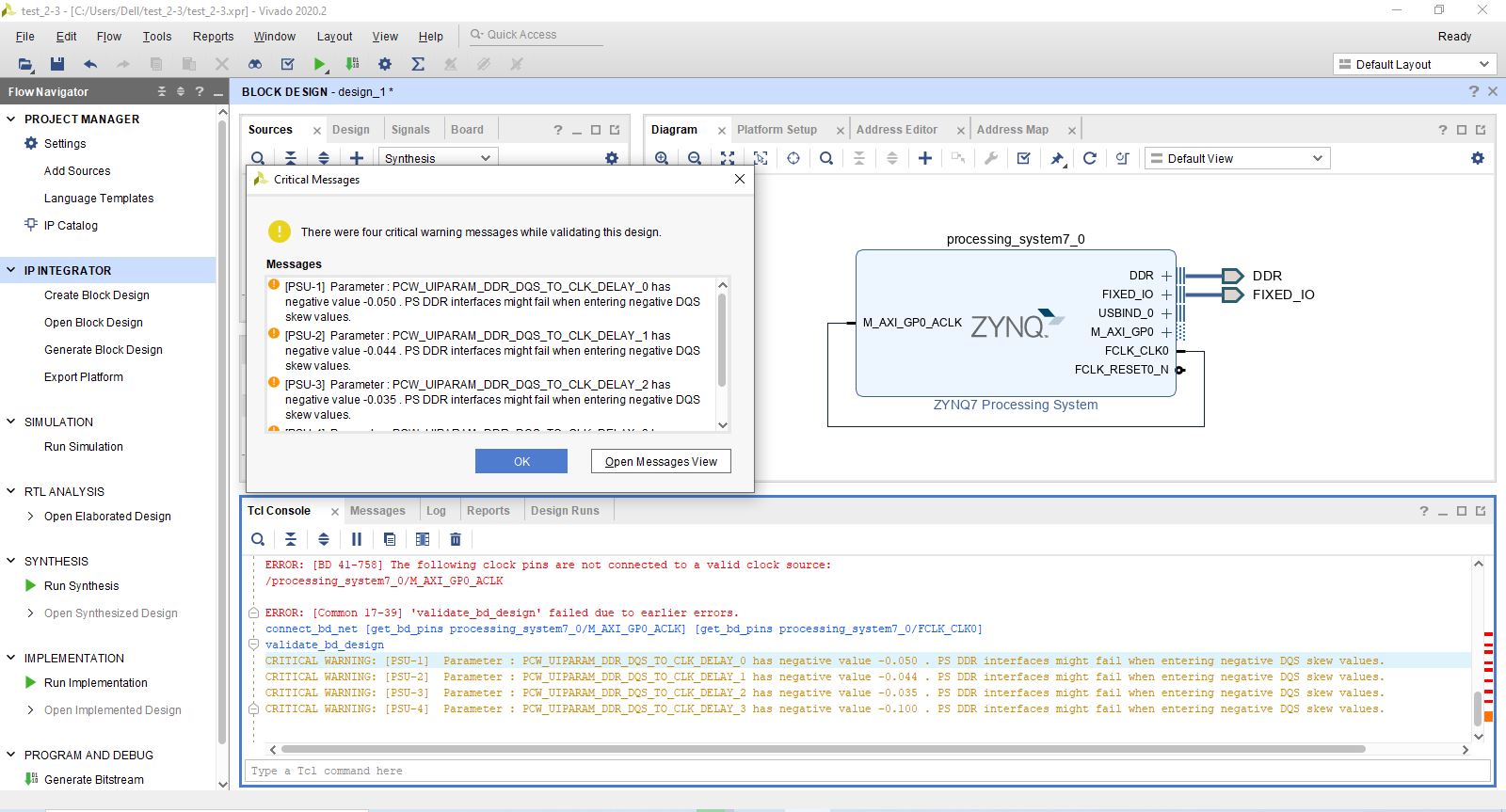Switch to the Design Runs tab

pyautogui.click(x=565, y=511)
